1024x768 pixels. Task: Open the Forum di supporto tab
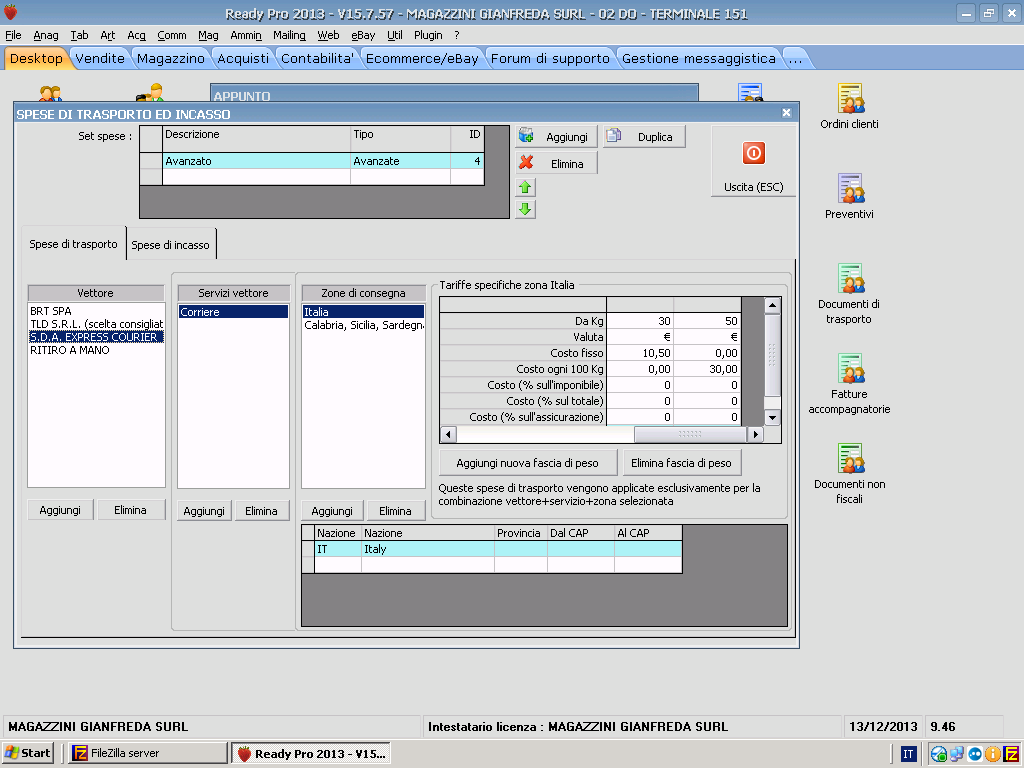tap(550, 59)
